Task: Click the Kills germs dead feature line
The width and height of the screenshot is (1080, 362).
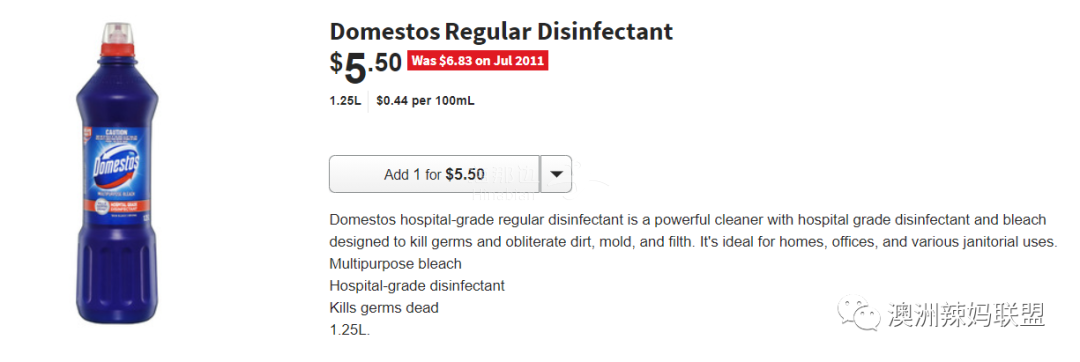Action: coord(384,308)
